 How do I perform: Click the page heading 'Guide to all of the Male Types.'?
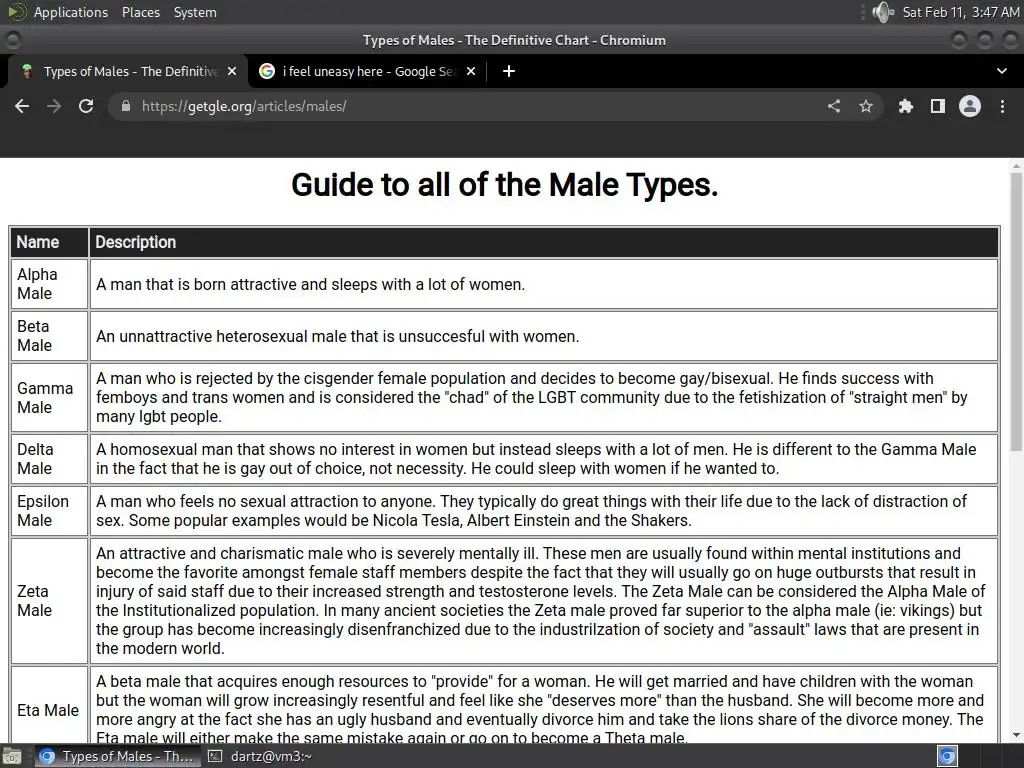(x=505, y=185)
